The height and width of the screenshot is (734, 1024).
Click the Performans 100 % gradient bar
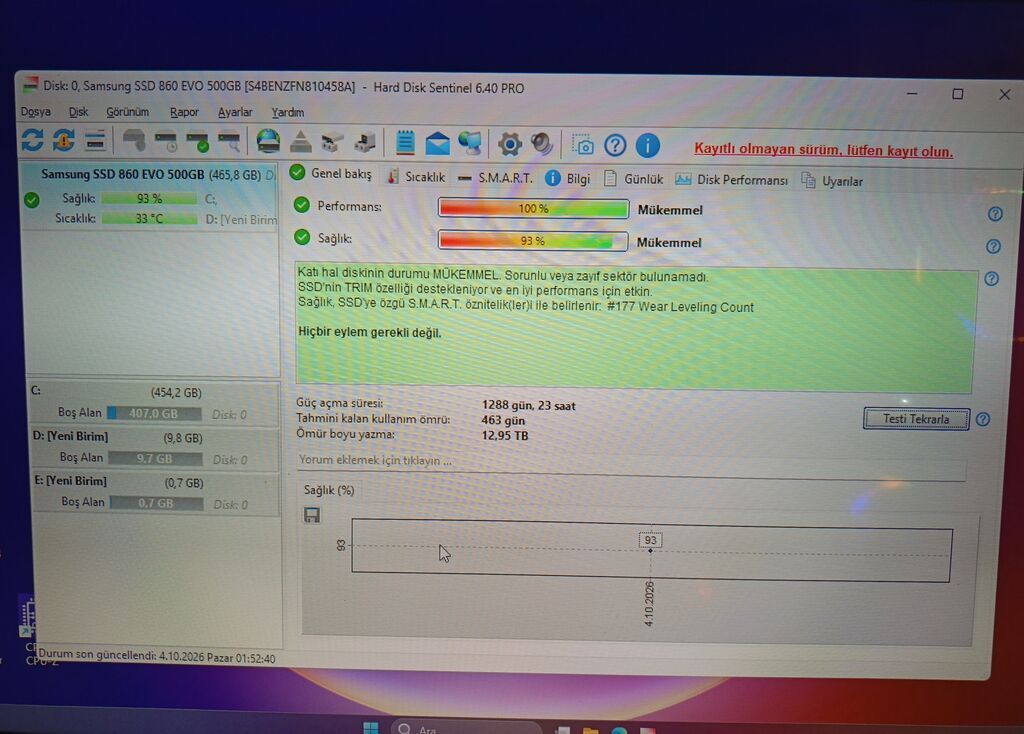tap(534, 208)
